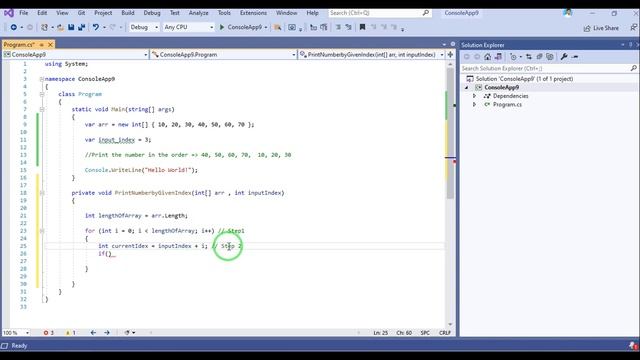Open the Debug menu
Screen dimensions: 640x360
click(x=152, y=13)
